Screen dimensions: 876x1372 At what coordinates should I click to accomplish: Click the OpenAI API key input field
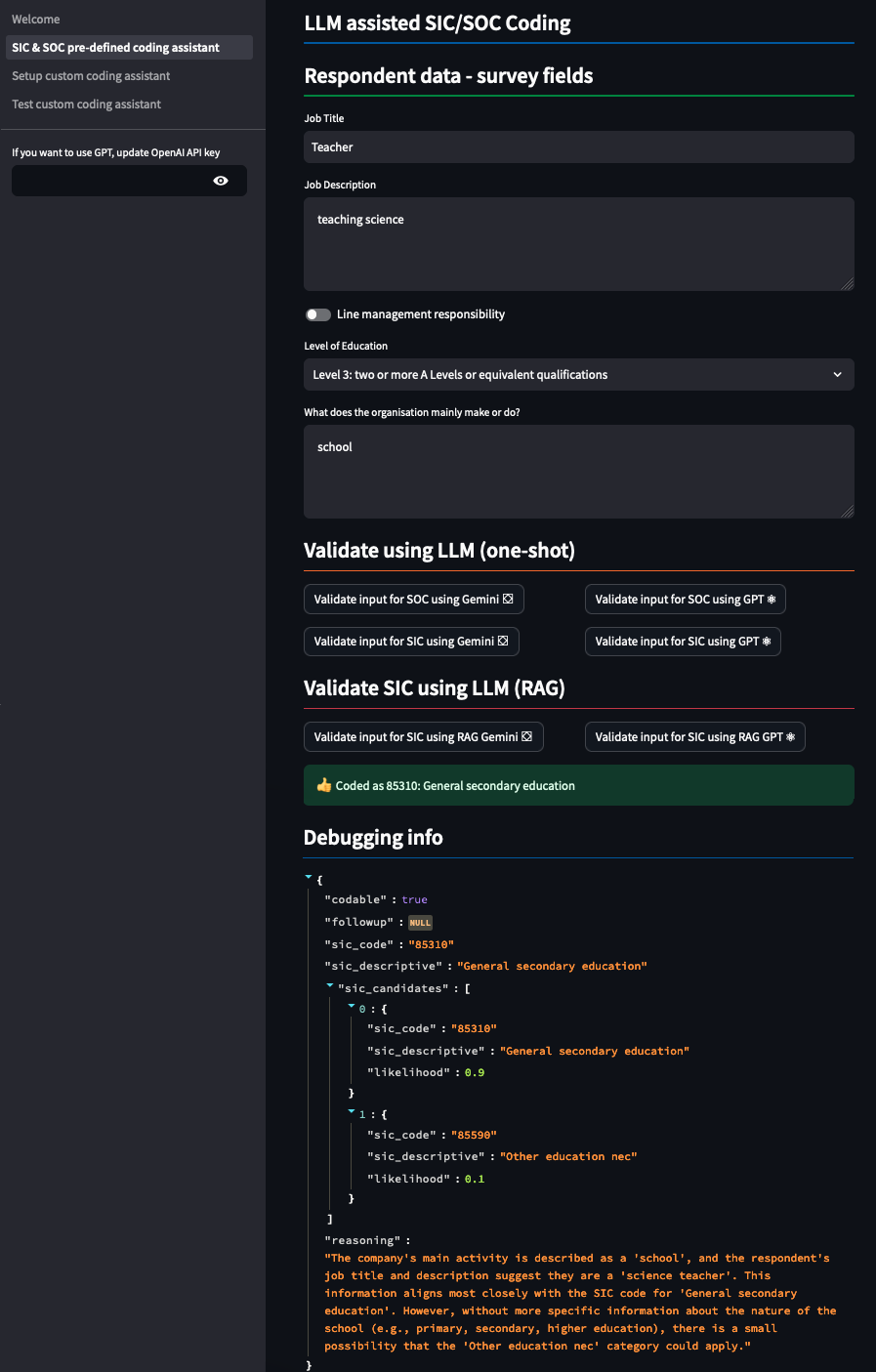point(107,181)
